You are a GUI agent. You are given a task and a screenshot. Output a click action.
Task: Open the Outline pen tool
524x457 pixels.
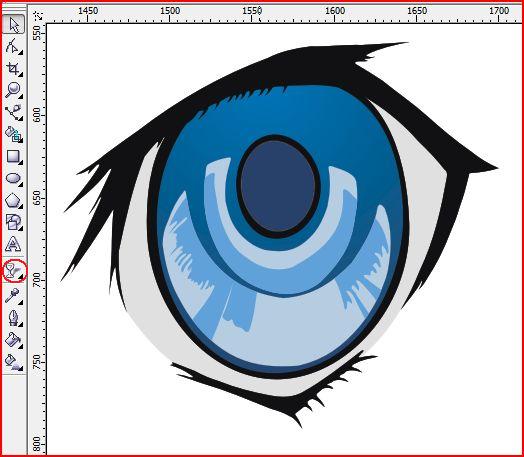pos(13,318)
